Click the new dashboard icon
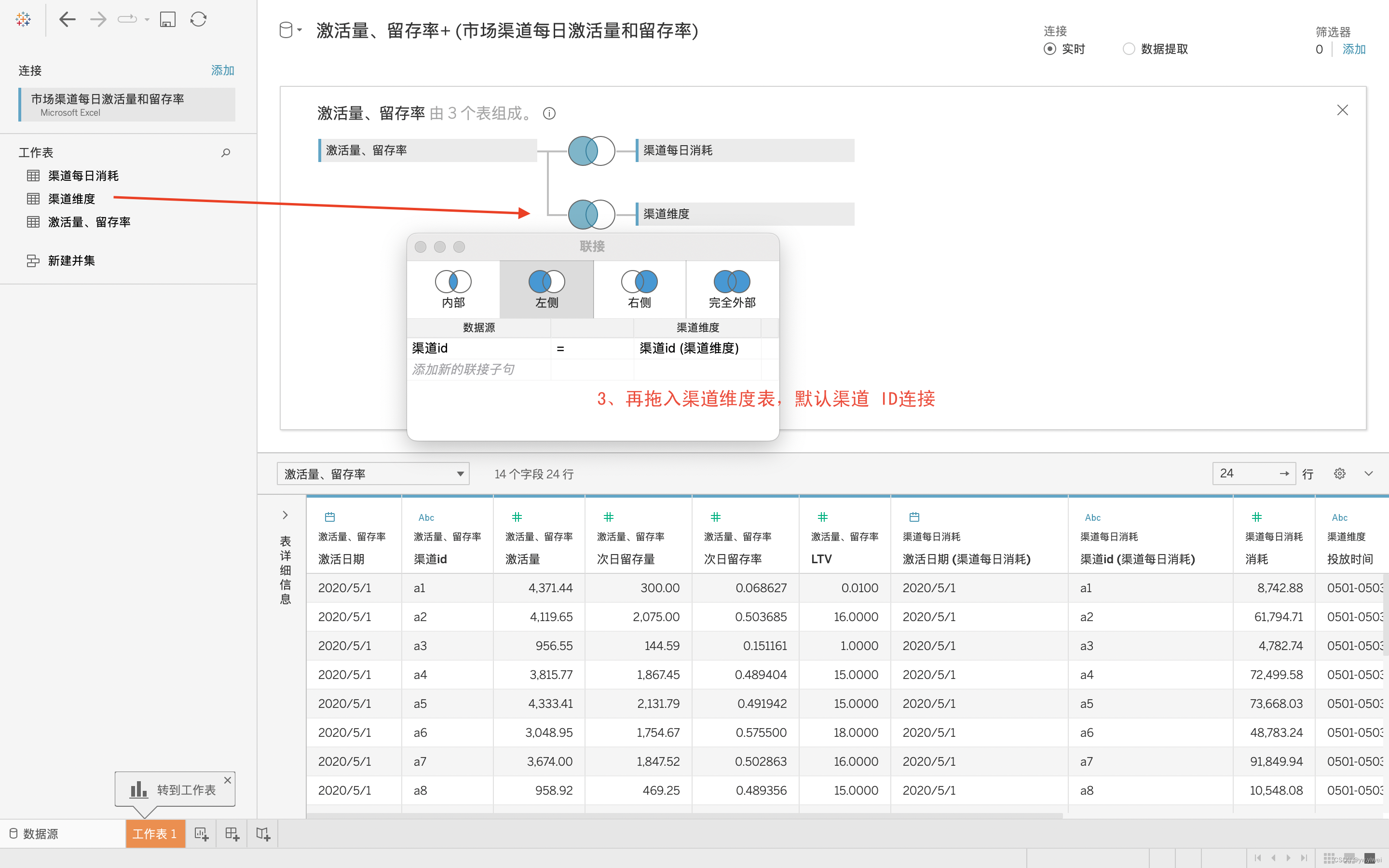 [x=232, y=834]
